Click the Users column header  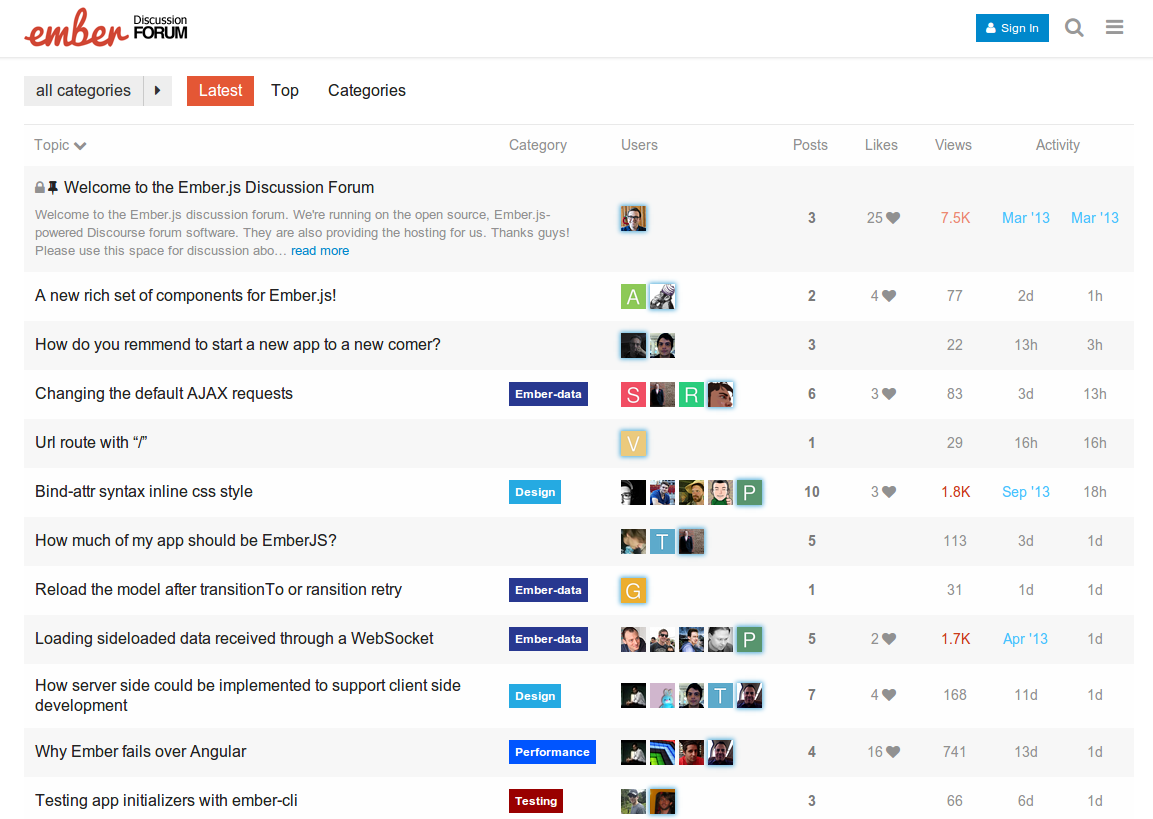[x=639, y=145]
